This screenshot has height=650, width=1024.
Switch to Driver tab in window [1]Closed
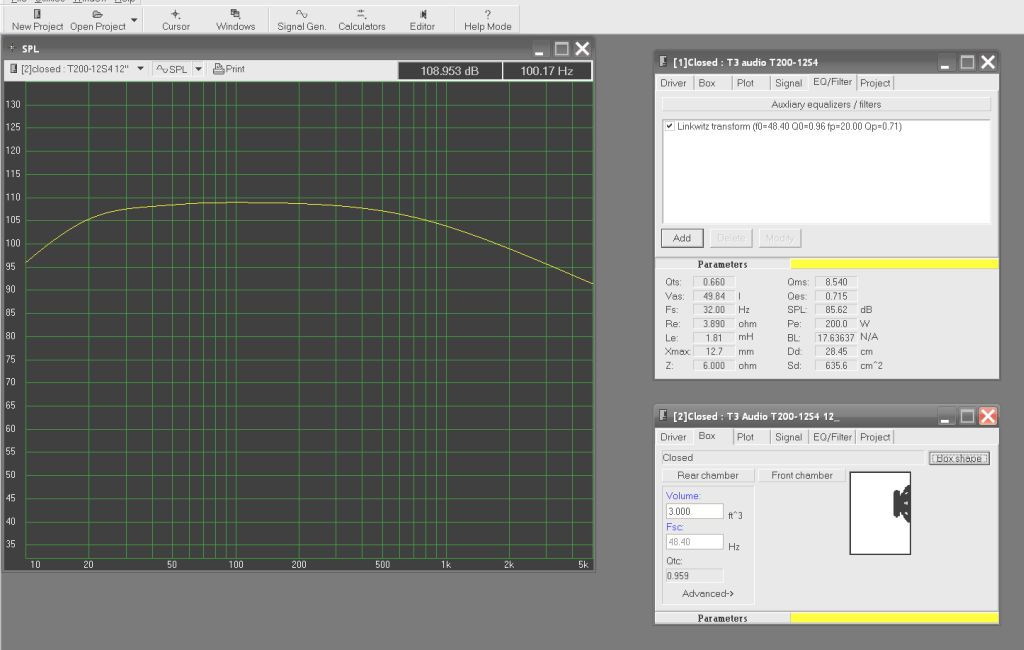coord(673,83)
